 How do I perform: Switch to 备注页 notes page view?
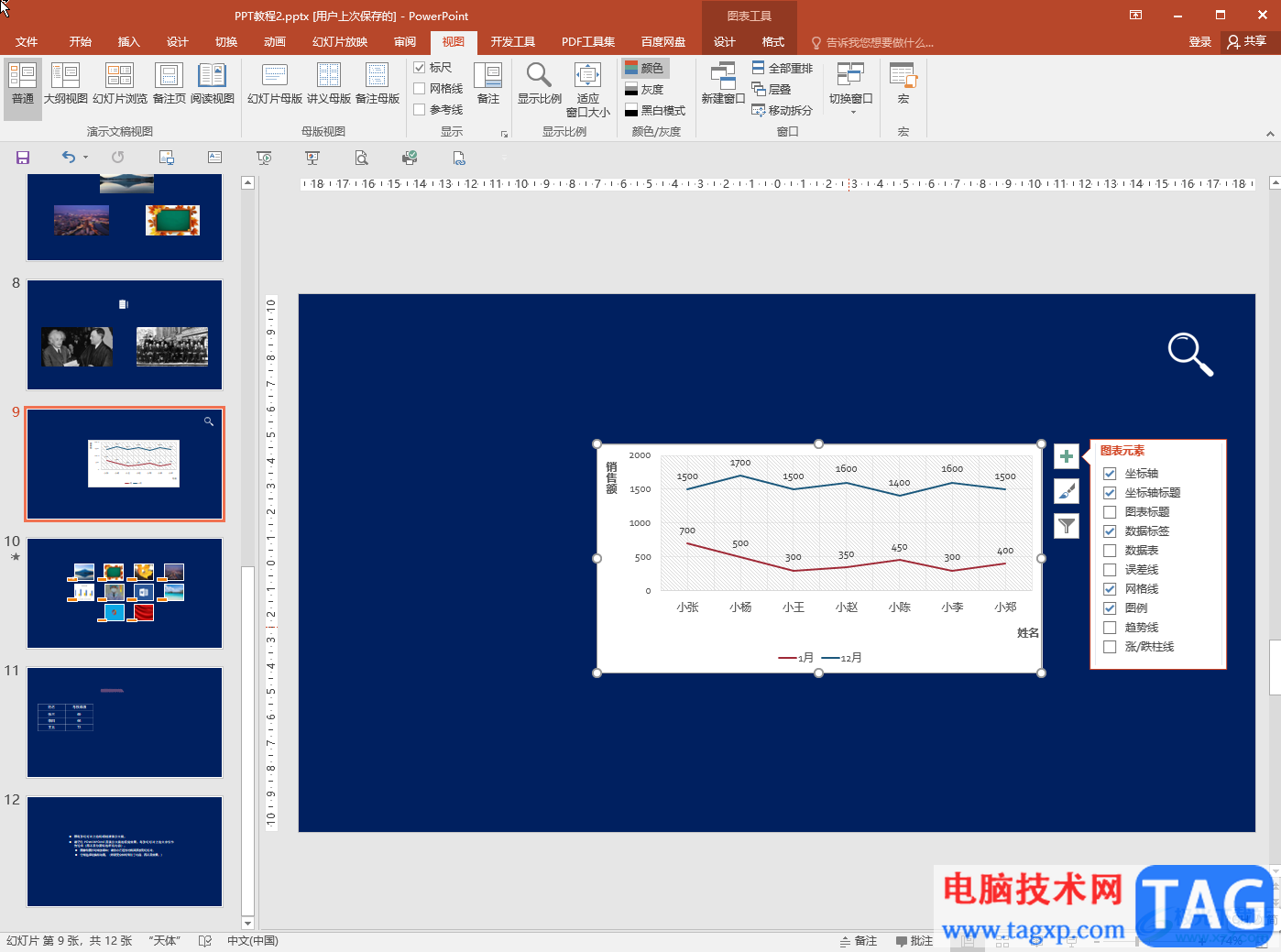pyautogui.click(x=170, y=84)
